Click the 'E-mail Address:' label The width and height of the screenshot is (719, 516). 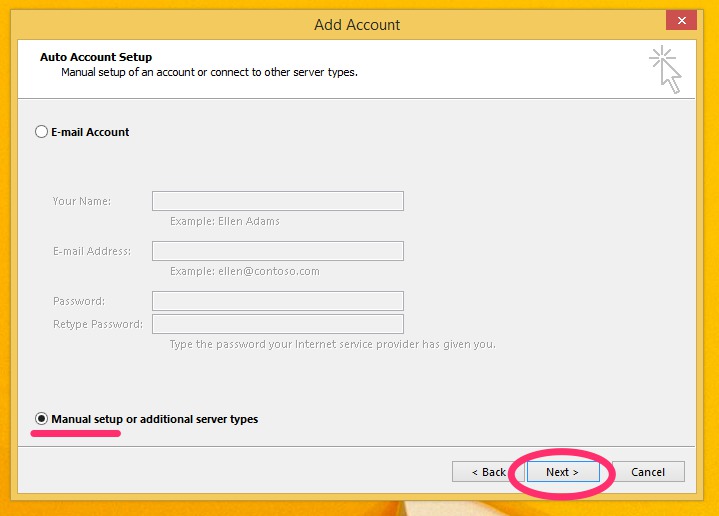click(92, 251)
